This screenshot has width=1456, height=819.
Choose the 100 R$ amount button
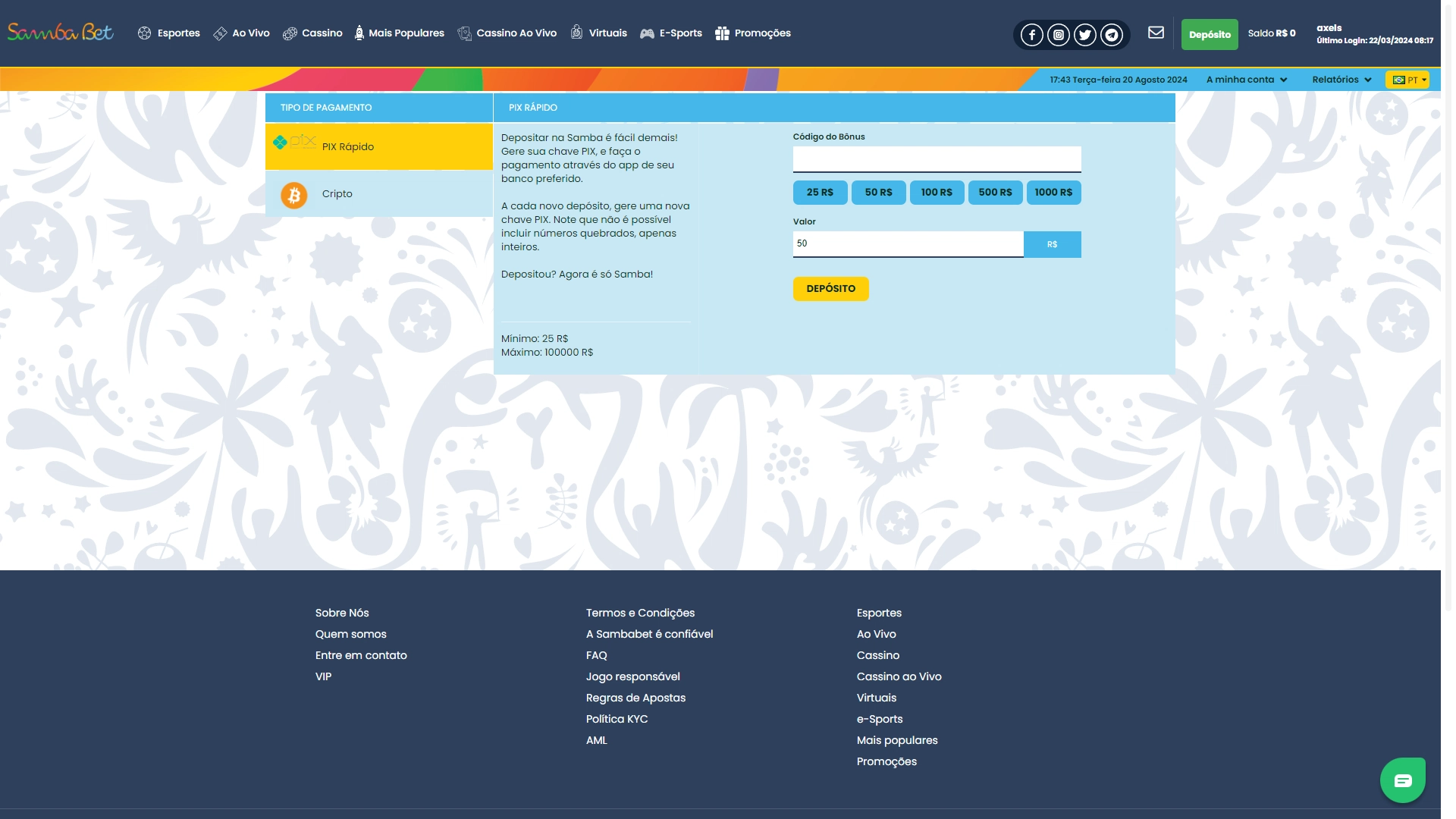(937, 193)
